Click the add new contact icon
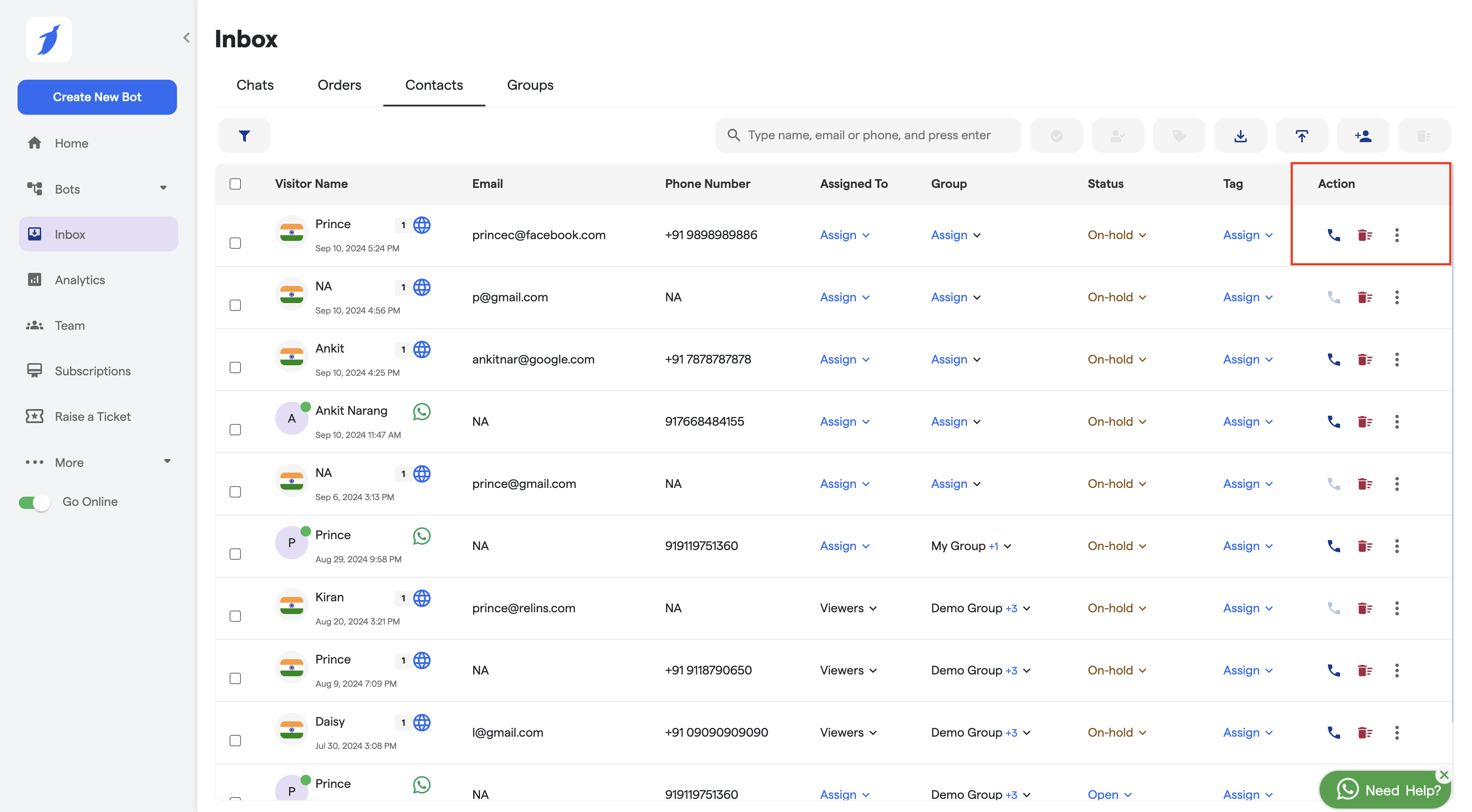 (1363, 135)
